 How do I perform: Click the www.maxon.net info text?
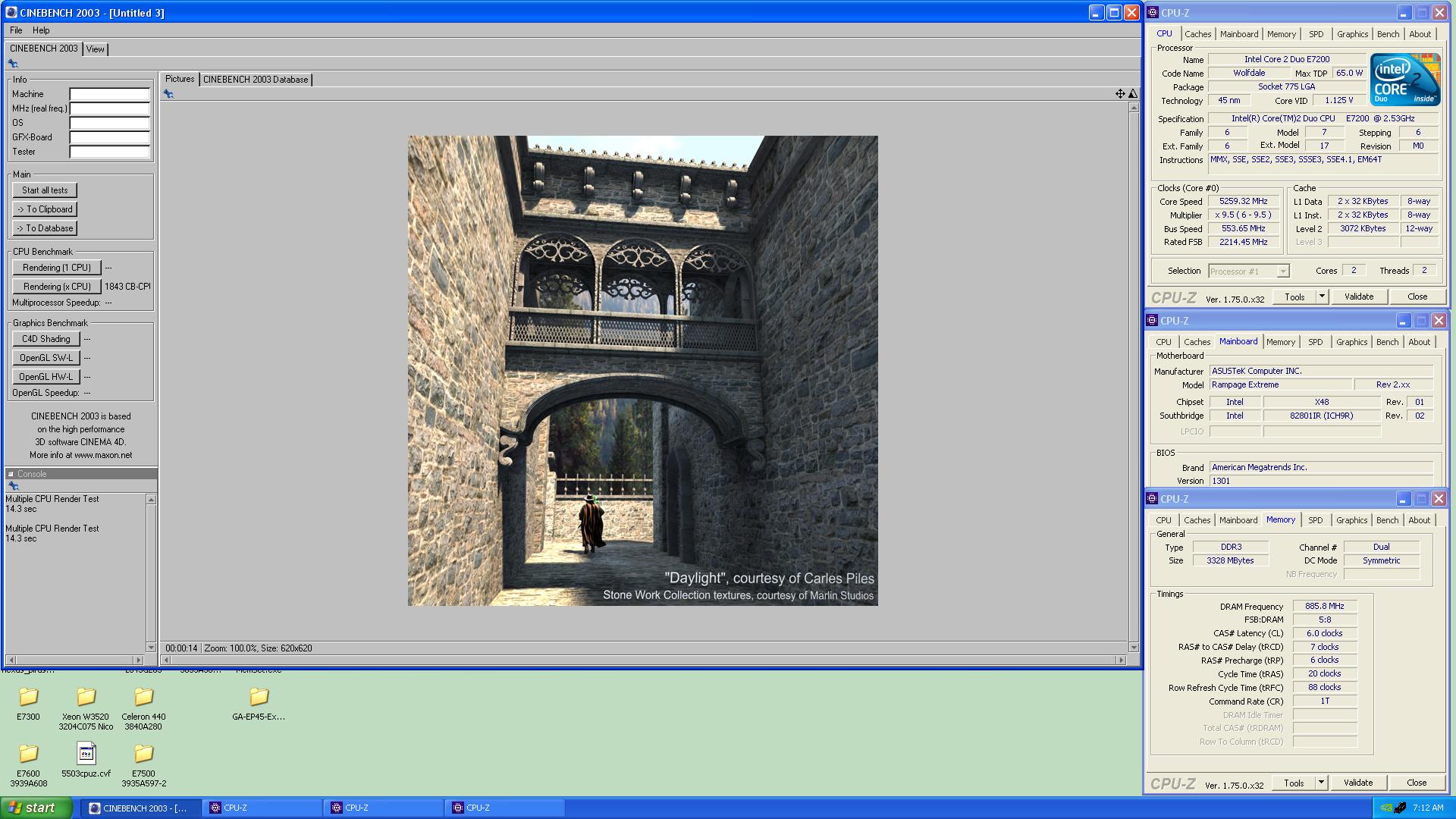(103, 455)
